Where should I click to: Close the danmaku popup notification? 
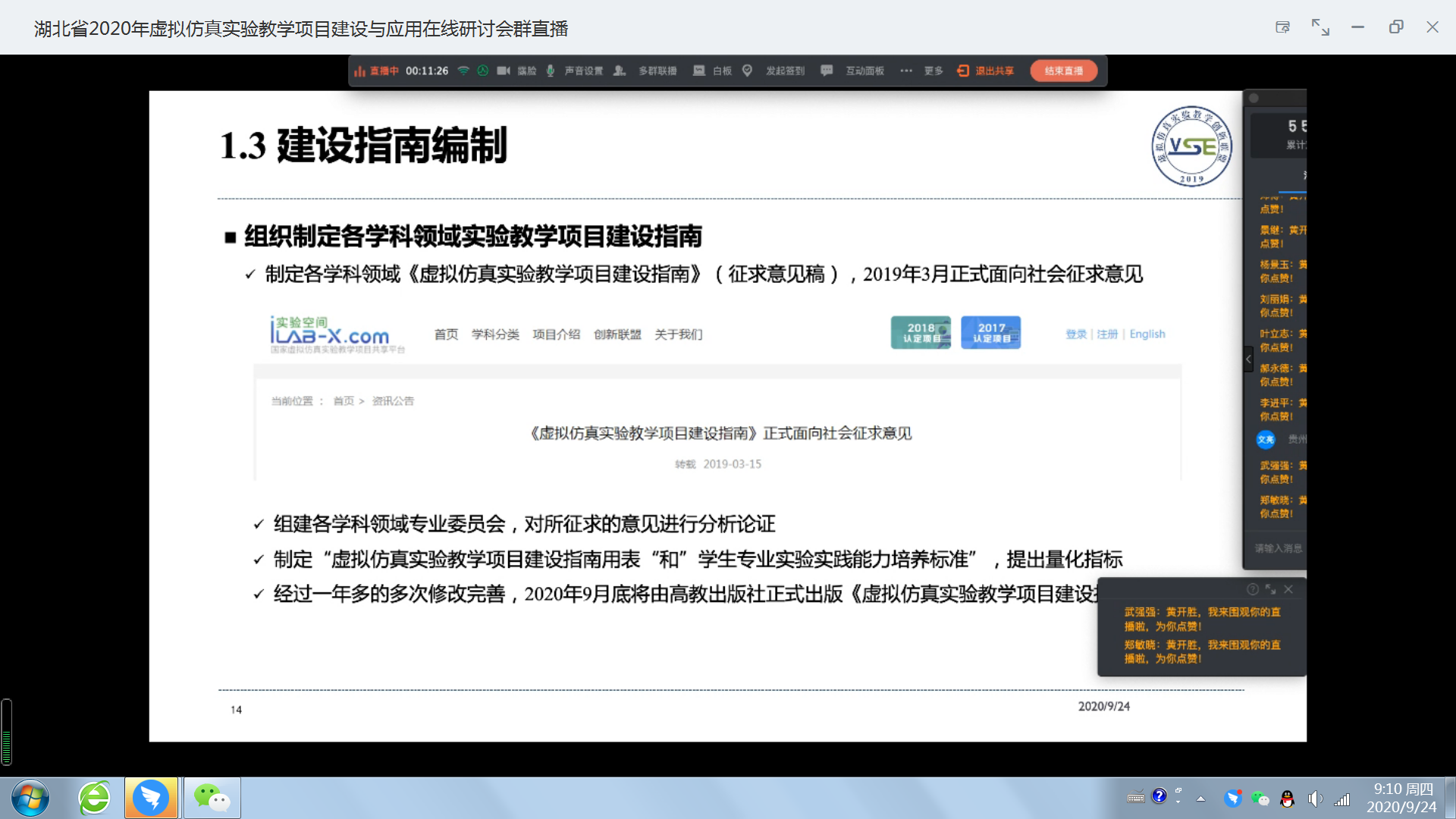pos(1288,589)
